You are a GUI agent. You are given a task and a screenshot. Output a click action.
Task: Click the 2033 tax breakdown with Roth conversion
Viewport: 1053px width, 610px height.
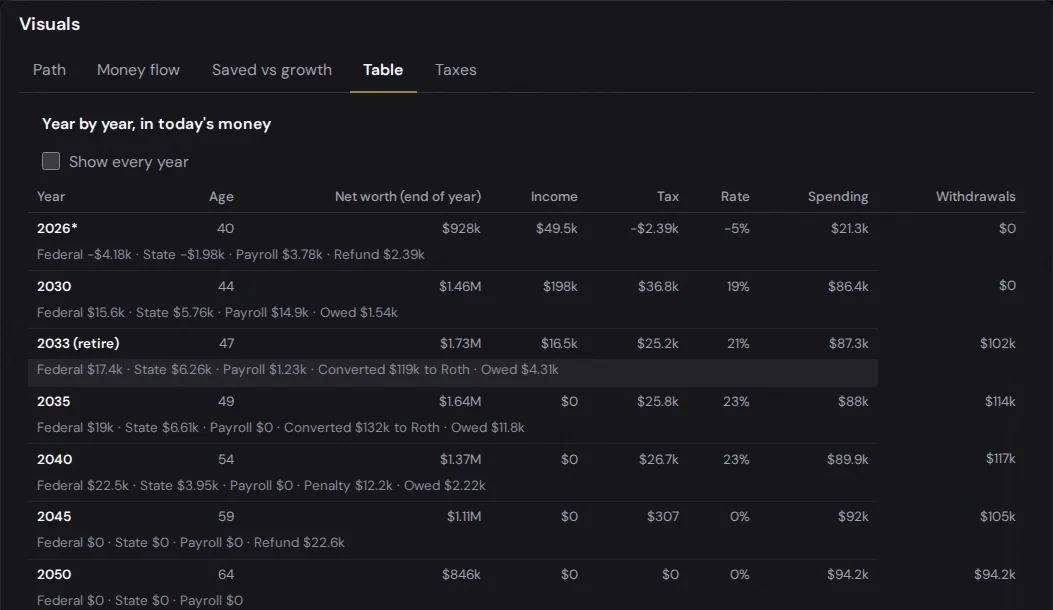[x=297, y=369]
